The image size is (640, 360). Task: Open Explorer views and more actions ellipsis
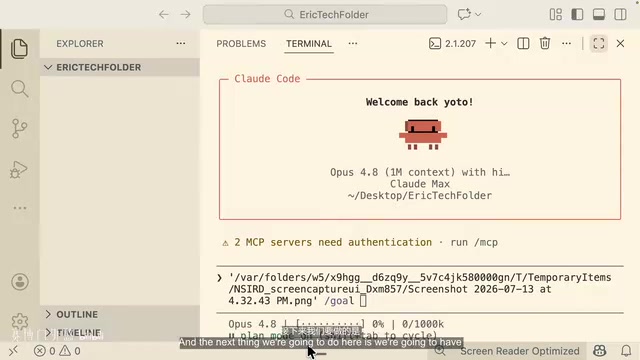(181, 43)
